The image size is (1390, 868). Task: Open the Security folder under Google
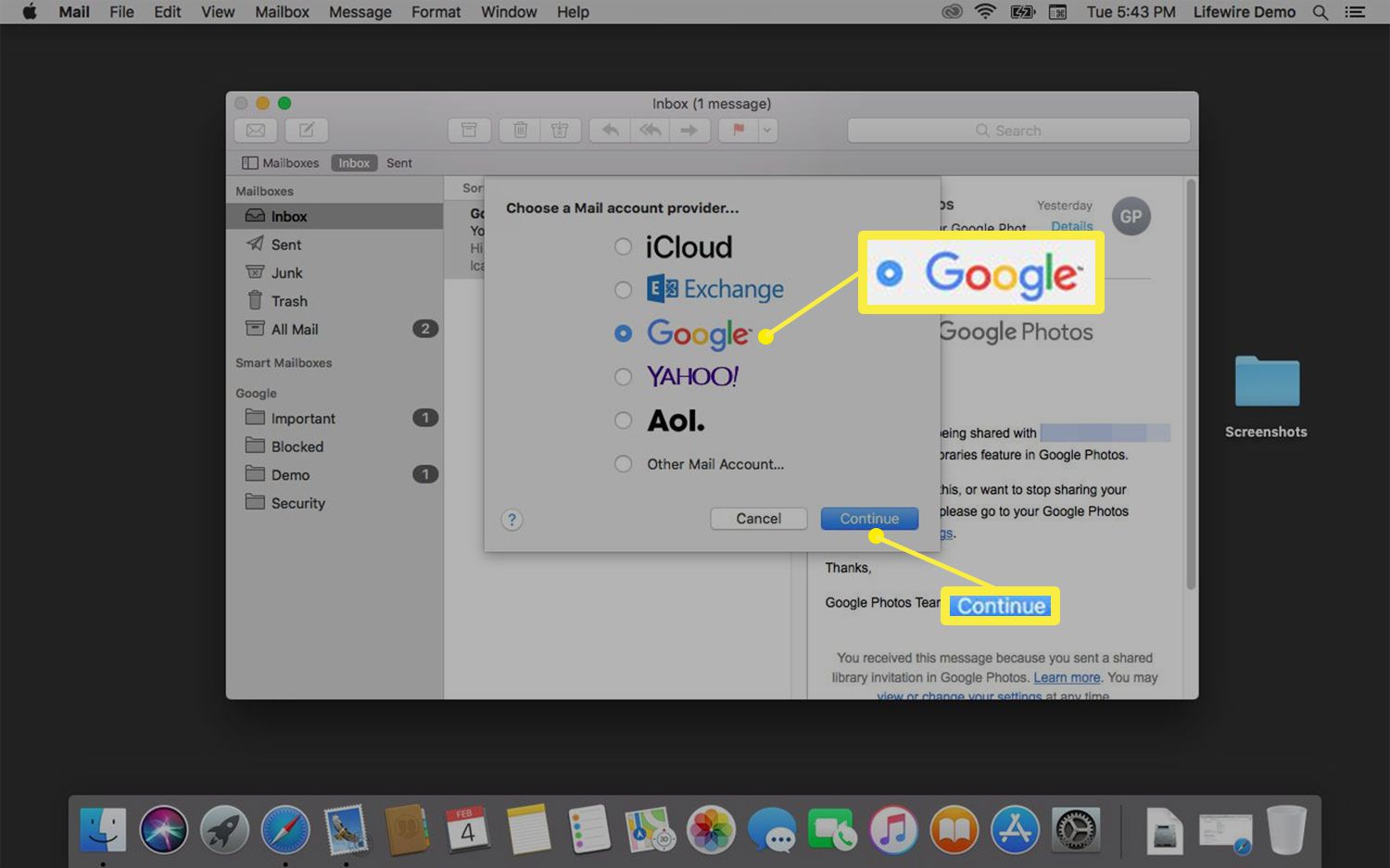coord(335,503)
